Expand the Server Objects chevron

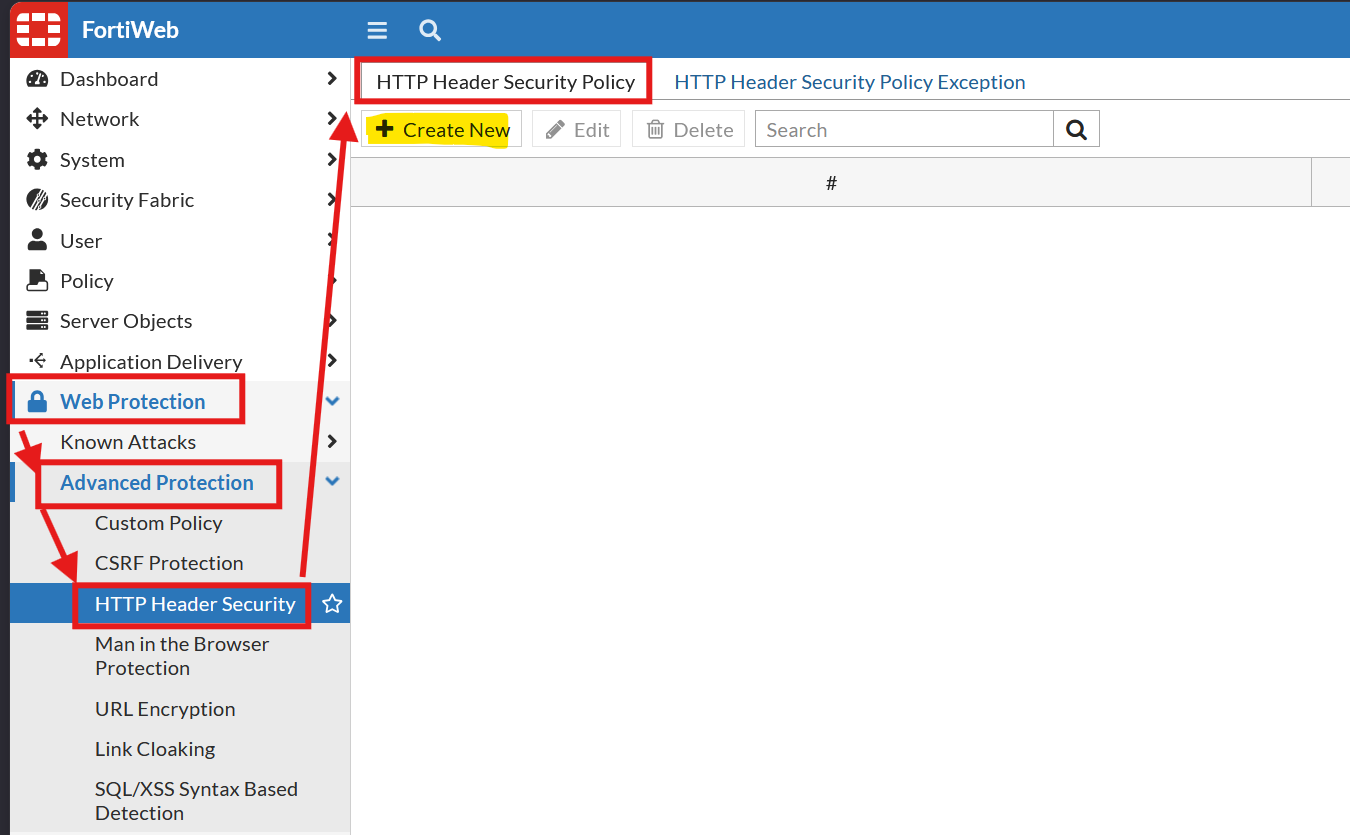pos(333,321)
